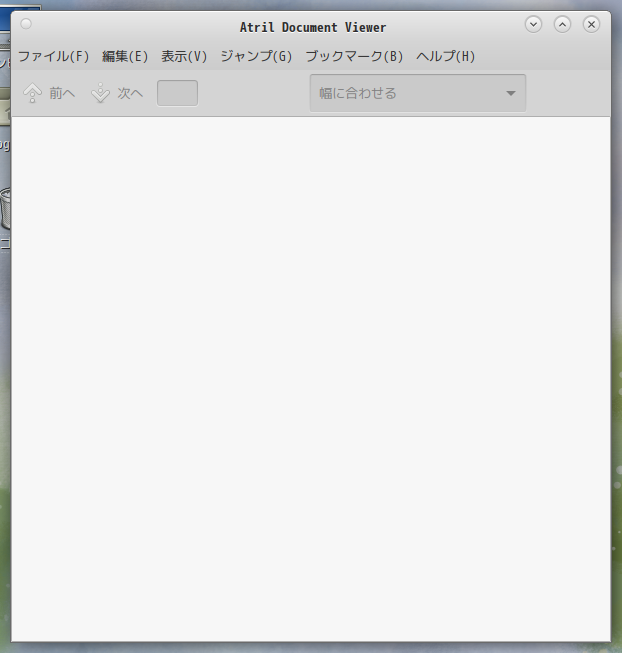Focus the page number input field
The image size is (622, 653).
[x=177, y=93]
